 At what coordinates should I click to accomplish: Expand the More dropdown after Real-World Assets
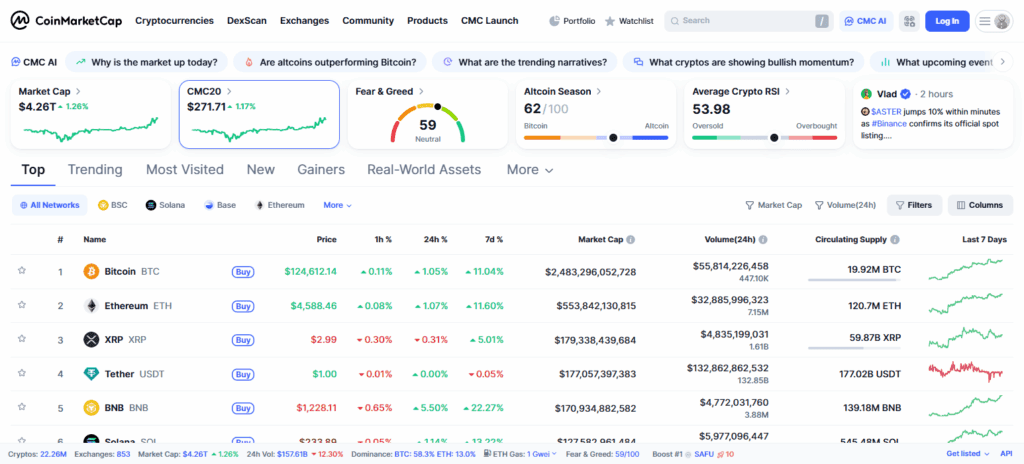click(529, 170)
